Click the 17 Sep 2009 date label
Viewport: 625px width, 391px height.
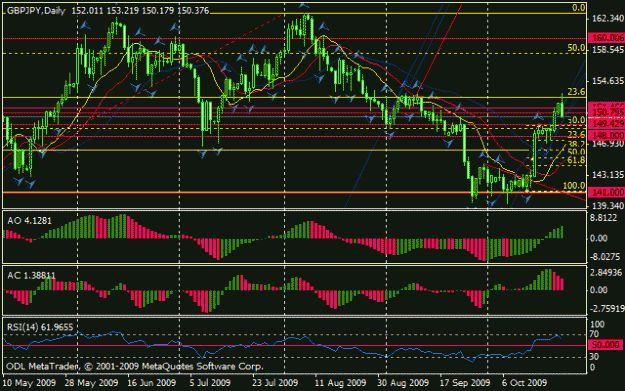(465, 383)
